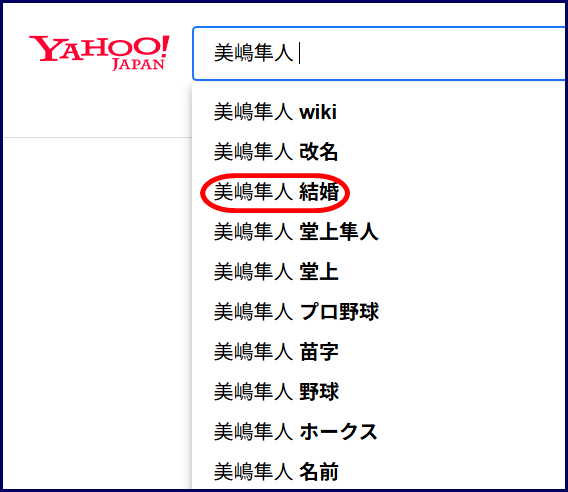
Task: Click empty area right of search cursor
Action: click(431, 53)
